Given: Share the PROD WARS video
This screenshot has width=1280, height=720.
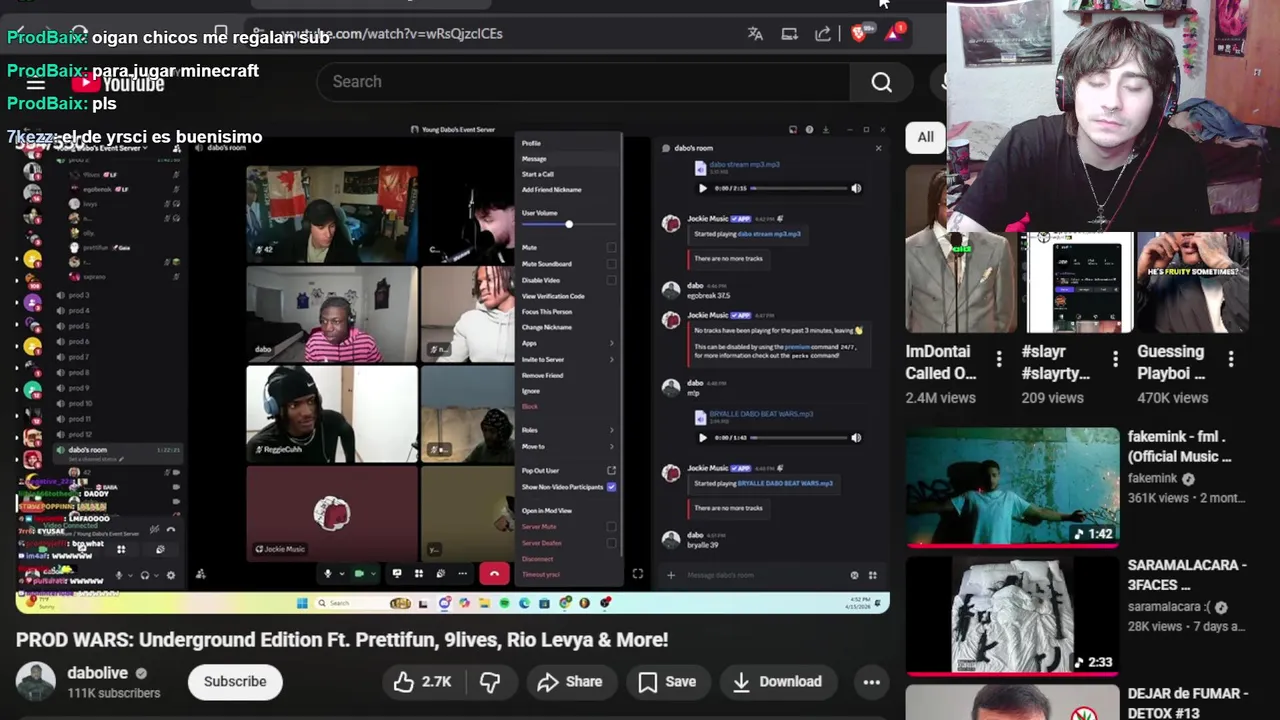Looking at the screenshot, I should pos(569,682).
